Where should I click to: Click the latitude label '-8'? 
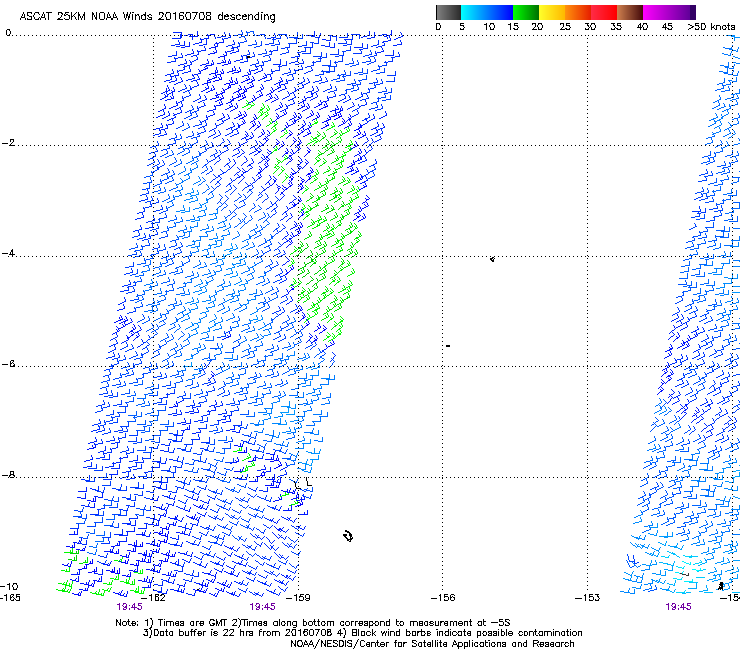pyautogui.click(x=8, y=475)
